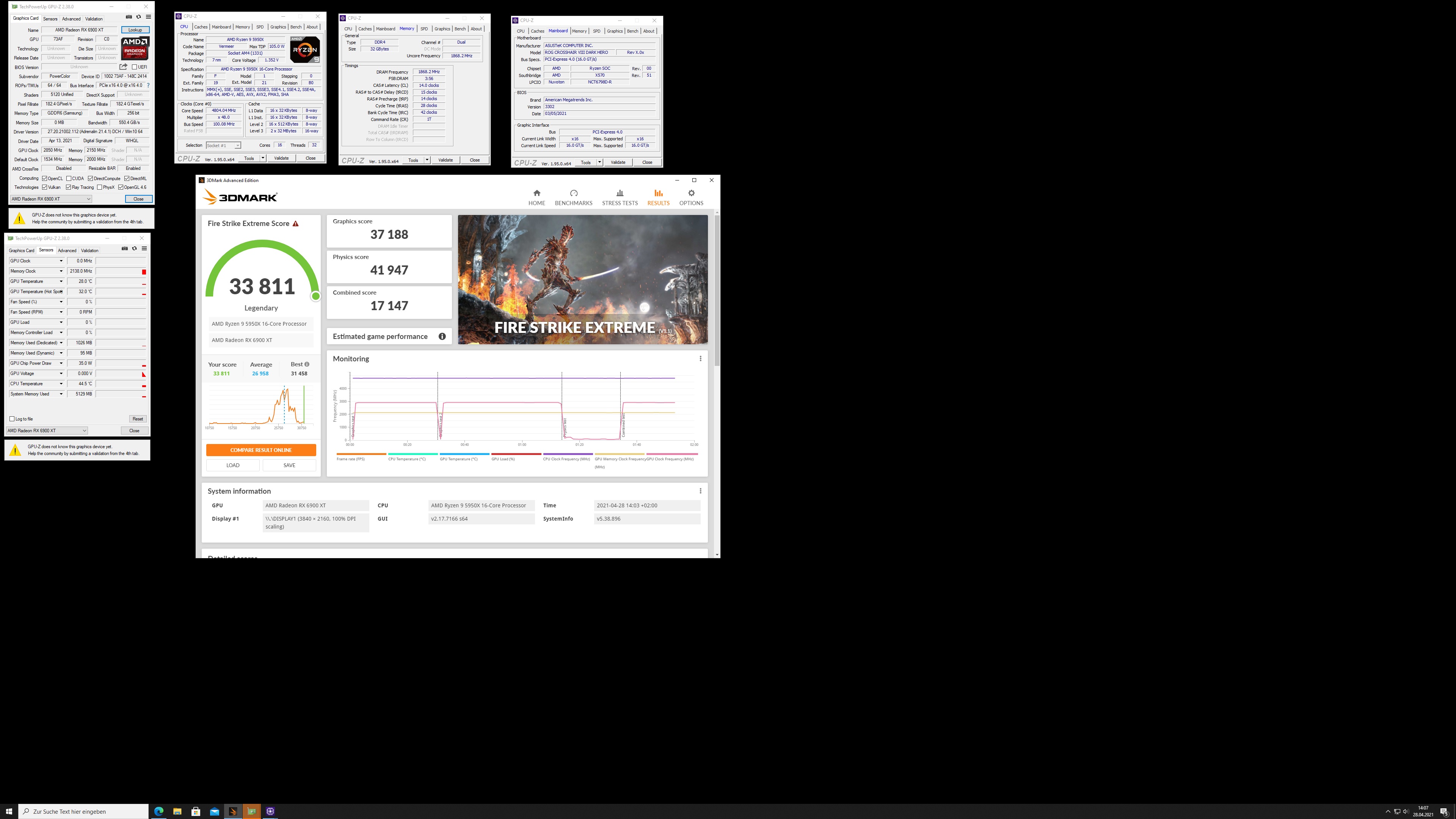Viewport: 1456px width, 819px height.
Task: Click the GPU Load (%) red legend swatch
Action: point(516,454)
